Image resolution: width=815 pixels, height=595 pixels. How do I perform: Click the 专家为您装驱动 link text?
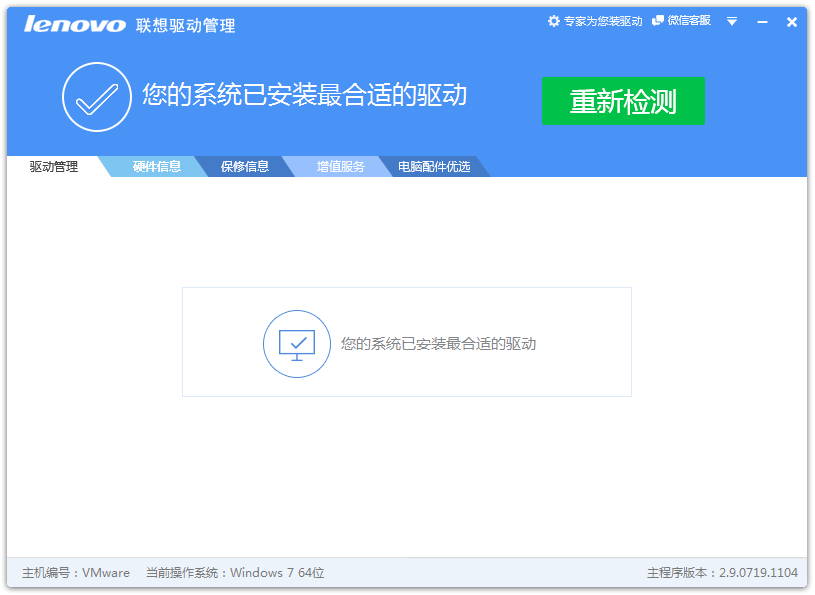pos(603,21)
